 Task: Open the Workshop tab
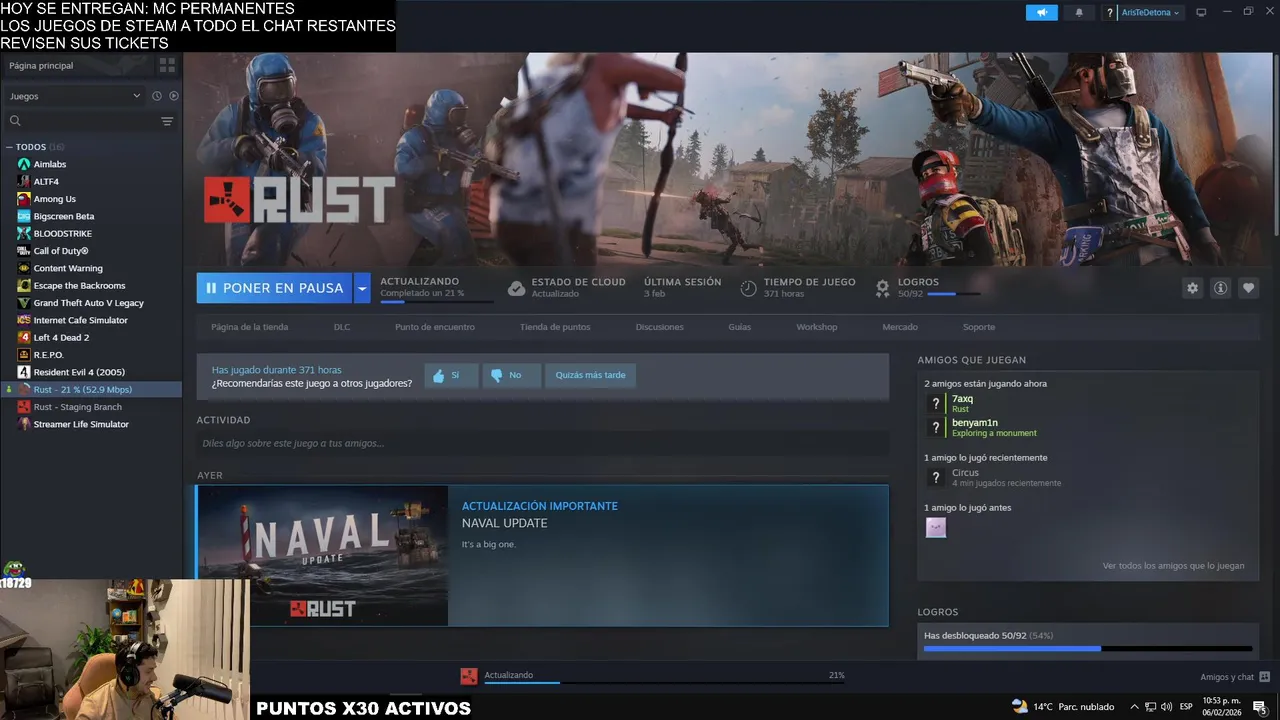(x=817, y=327)
